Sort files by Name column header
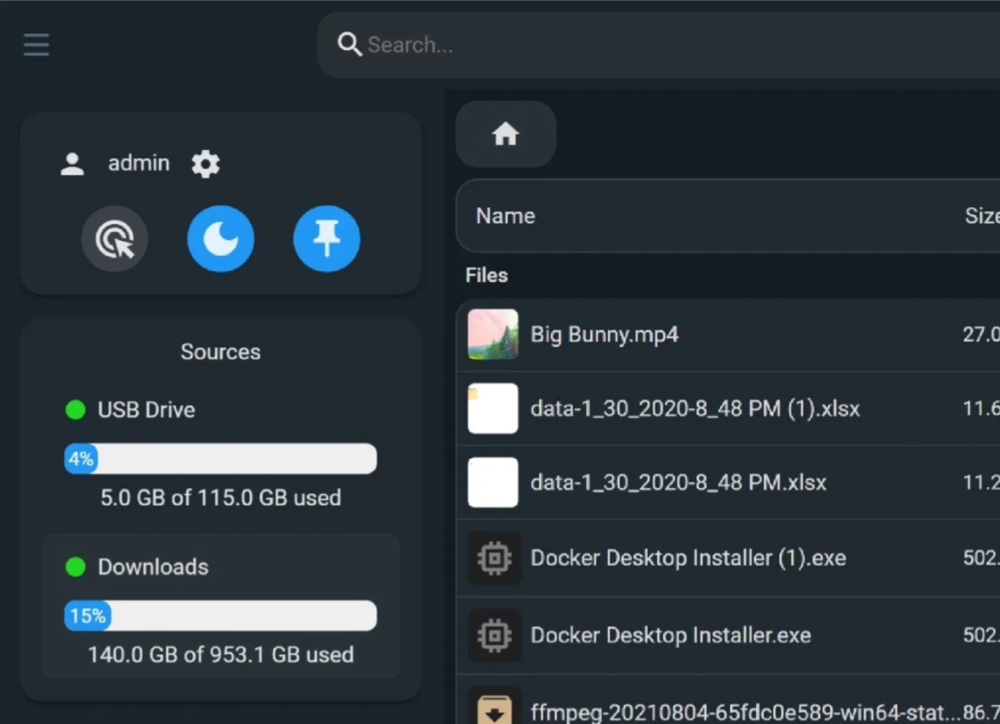Screen dimensions: 1000x724 pos(505,216)
